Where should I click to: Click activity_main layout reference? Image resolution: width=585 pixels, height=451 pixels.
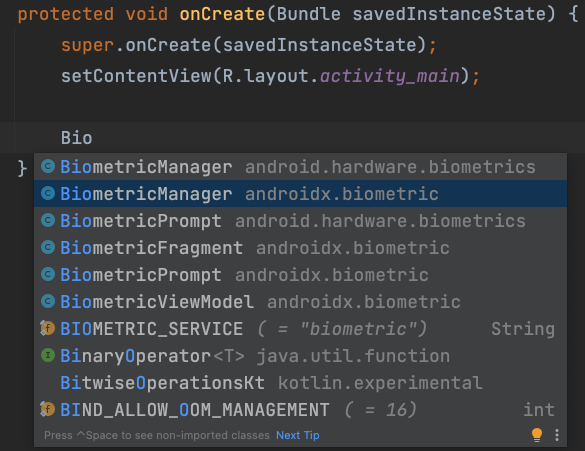coord(390,76)
